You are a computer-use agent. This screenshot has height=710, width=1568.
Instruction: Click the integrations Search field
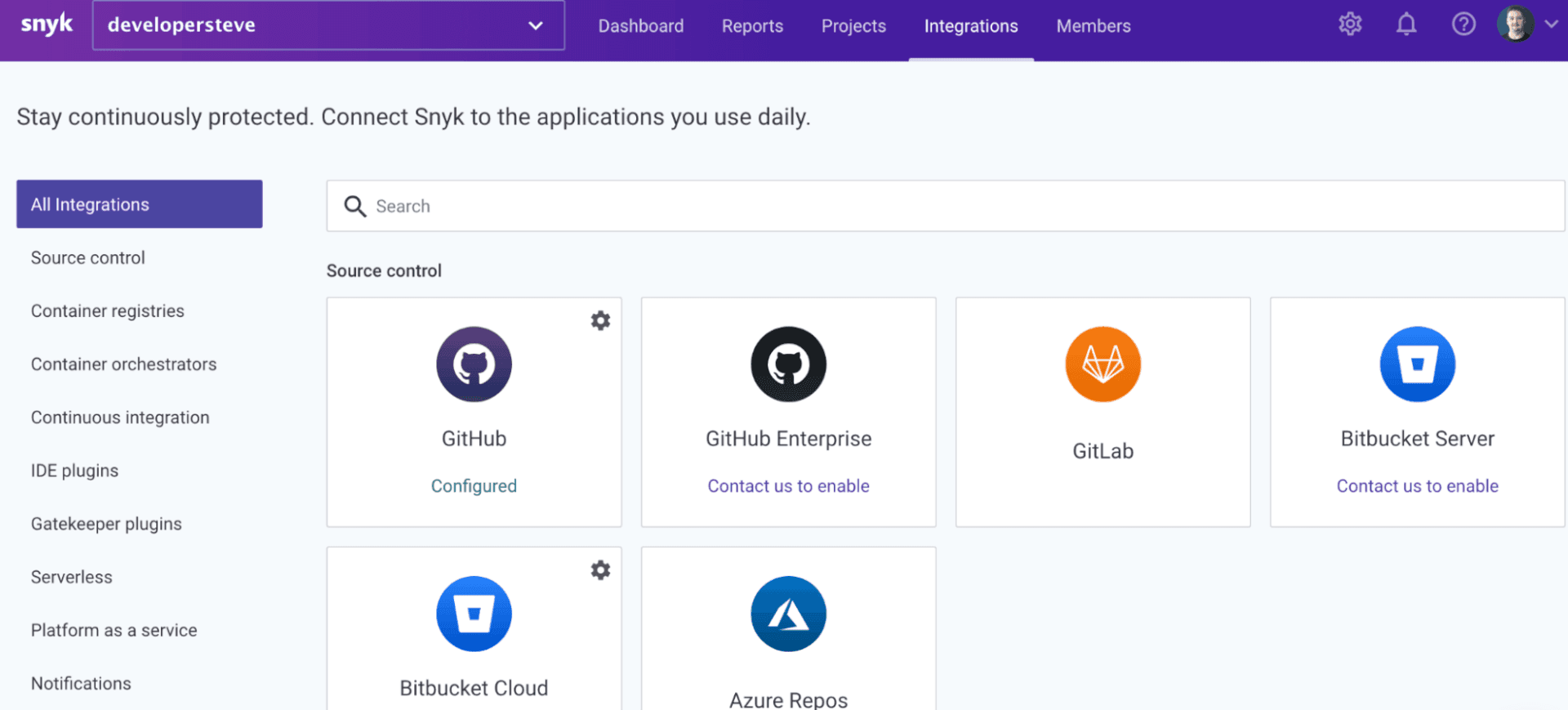(946, 206)
